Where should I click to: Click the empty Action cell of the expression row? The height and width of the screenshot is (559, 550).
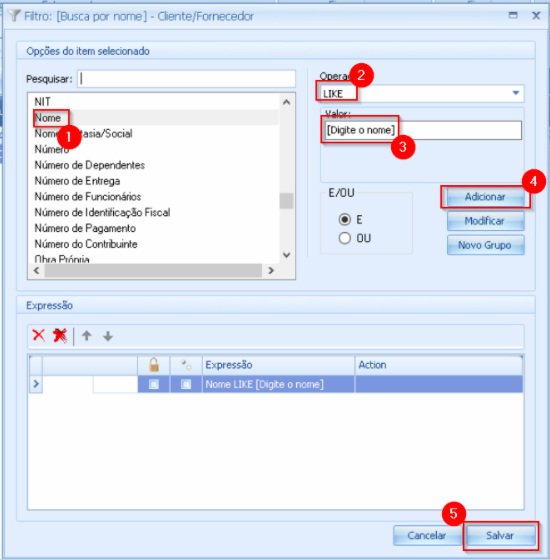click(439, 384)
